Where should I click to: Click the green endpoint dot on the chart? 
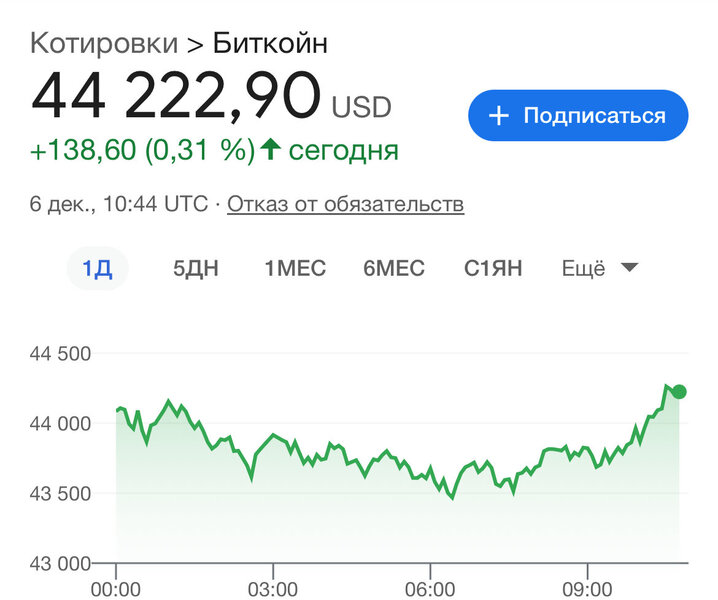(x=679, y=391)
